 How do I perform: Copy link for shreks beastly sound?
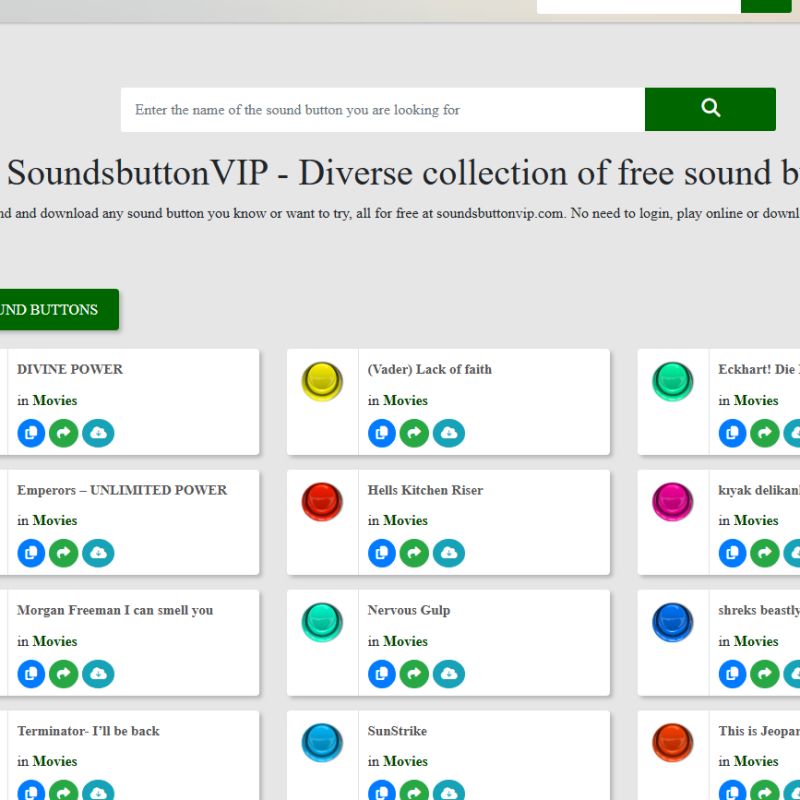click(732, 674)
